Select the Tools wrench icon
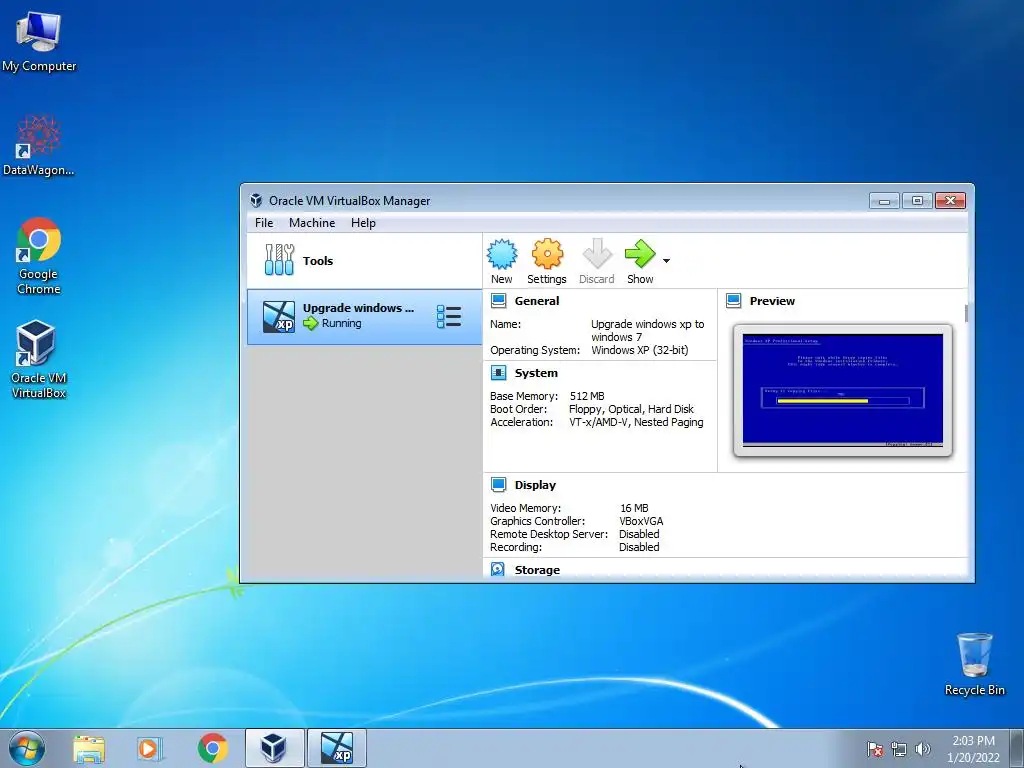Viewport: 1024px width, 768px height. tap(280, 260)
